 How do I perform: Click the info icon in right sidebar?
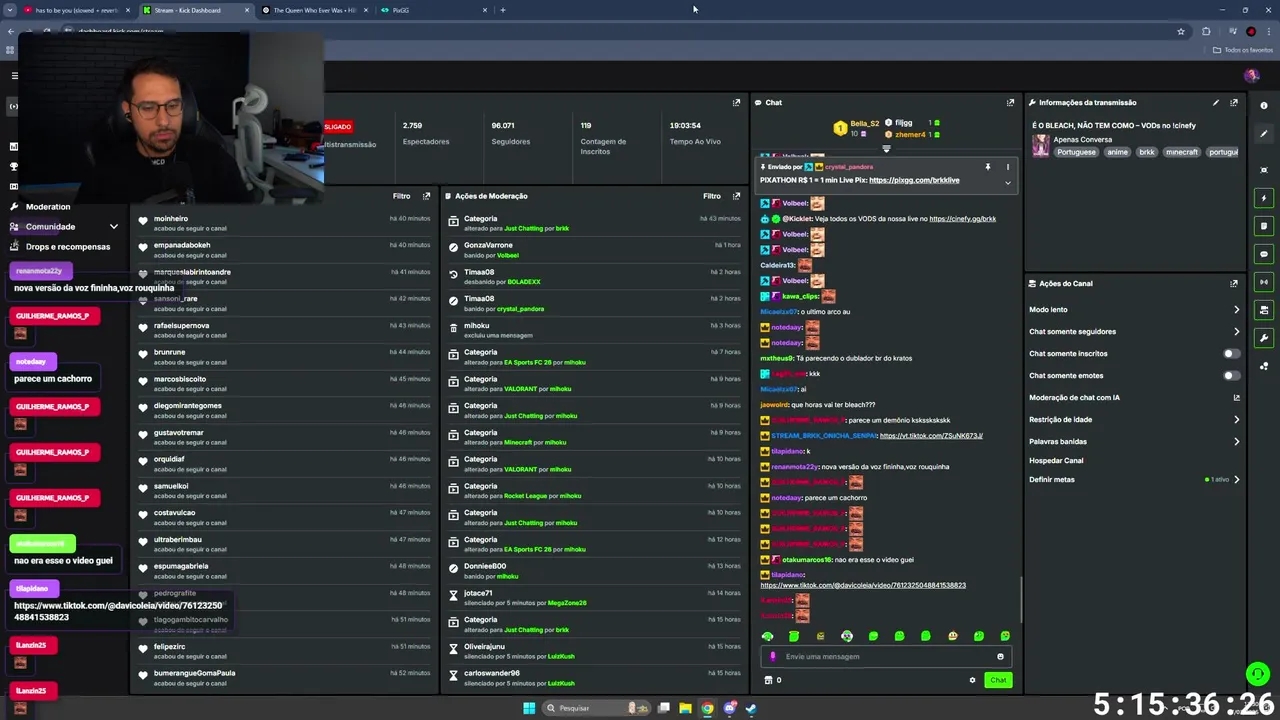(x=1264, y=106)
